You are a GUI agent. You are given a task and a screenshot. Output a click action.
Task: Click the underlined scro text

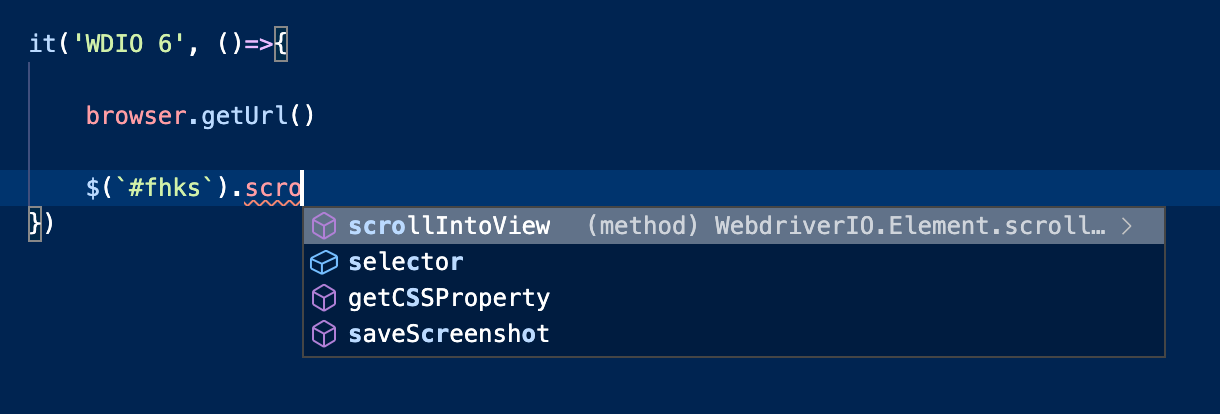[x=273, y=188]
